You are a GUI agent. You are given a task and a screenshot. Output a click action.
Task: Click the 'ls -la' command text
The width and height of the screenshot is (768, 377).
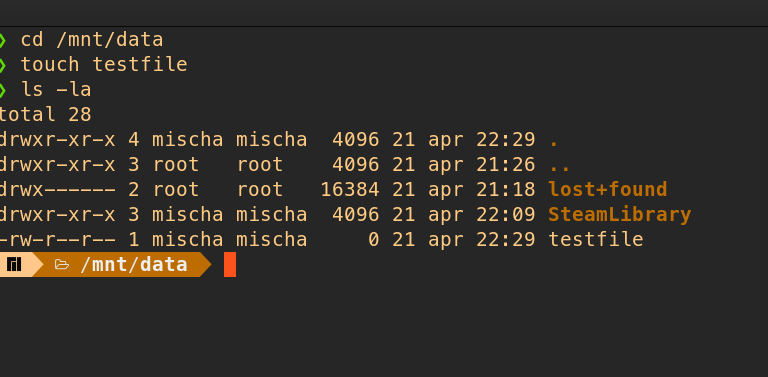pyautogui.click(x=56, y=90)
